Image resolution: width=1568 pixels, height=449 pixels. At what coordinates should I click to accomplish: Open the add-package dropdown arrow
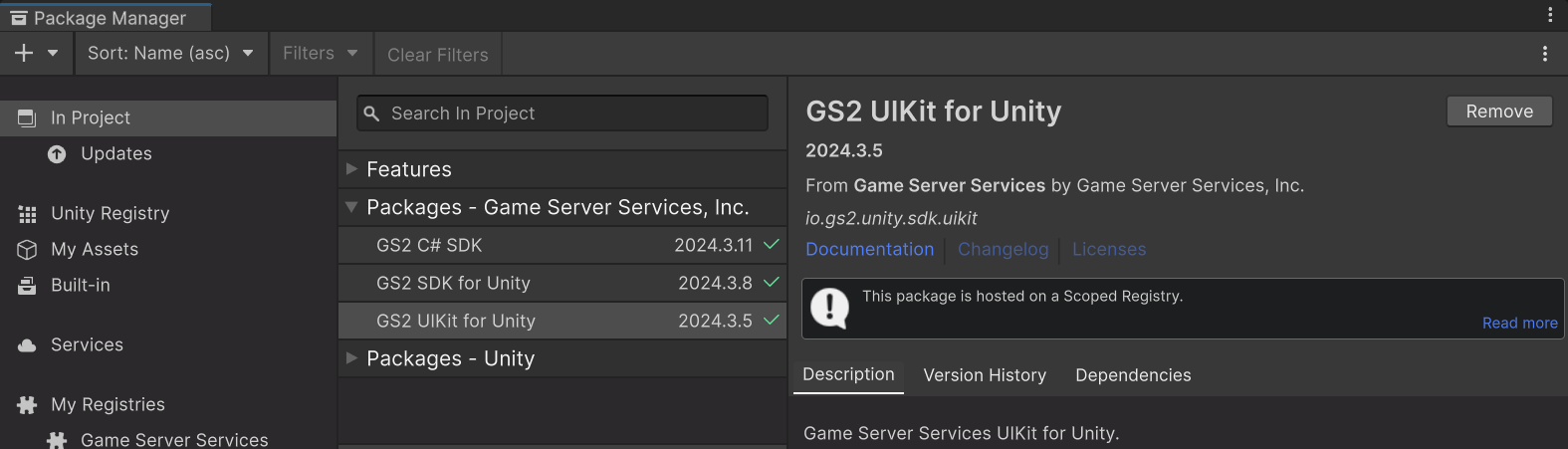pyautogui.click(x=53, y=53)
